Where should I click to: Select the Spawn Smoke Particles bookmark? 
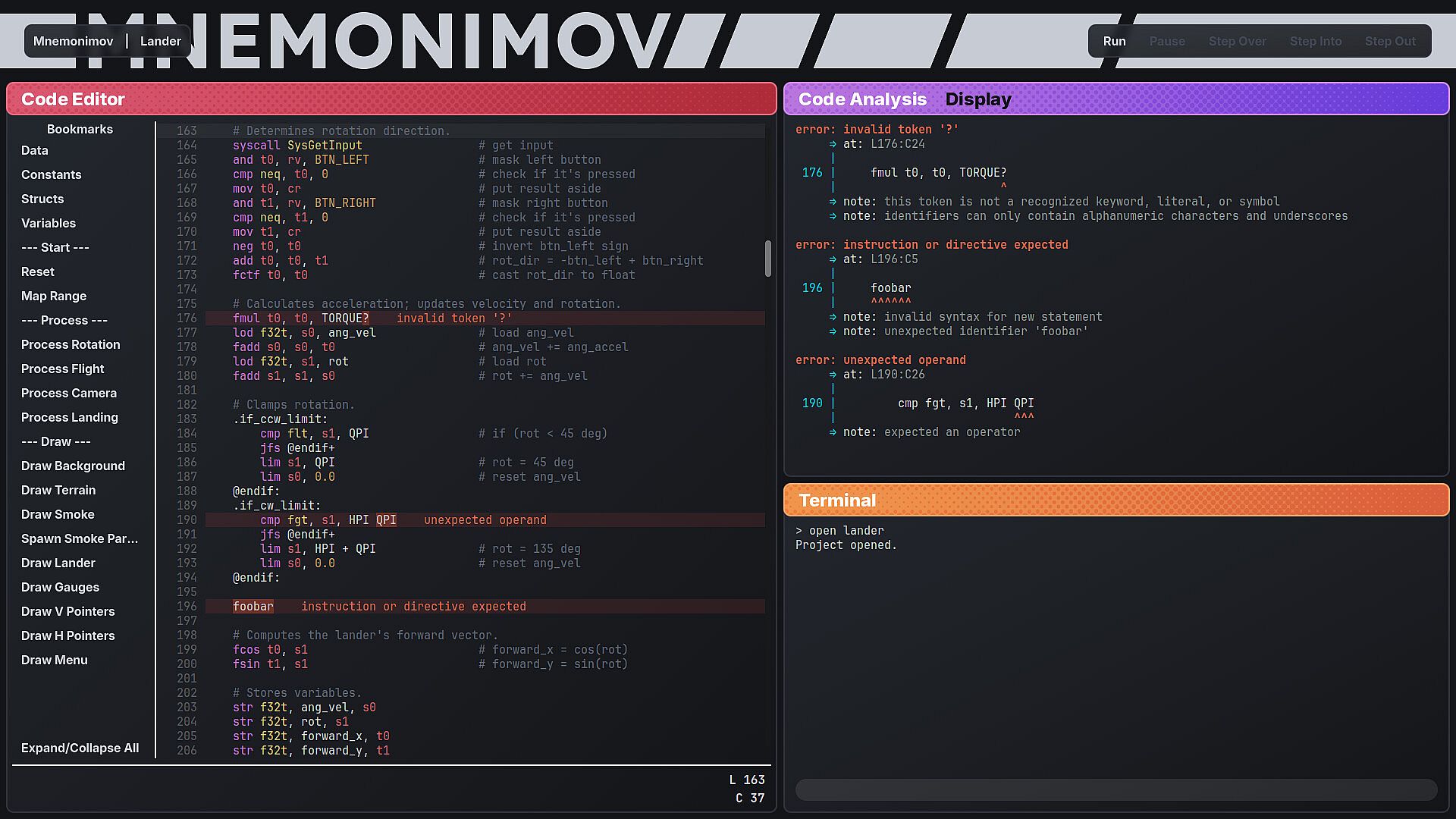[80, 538]
